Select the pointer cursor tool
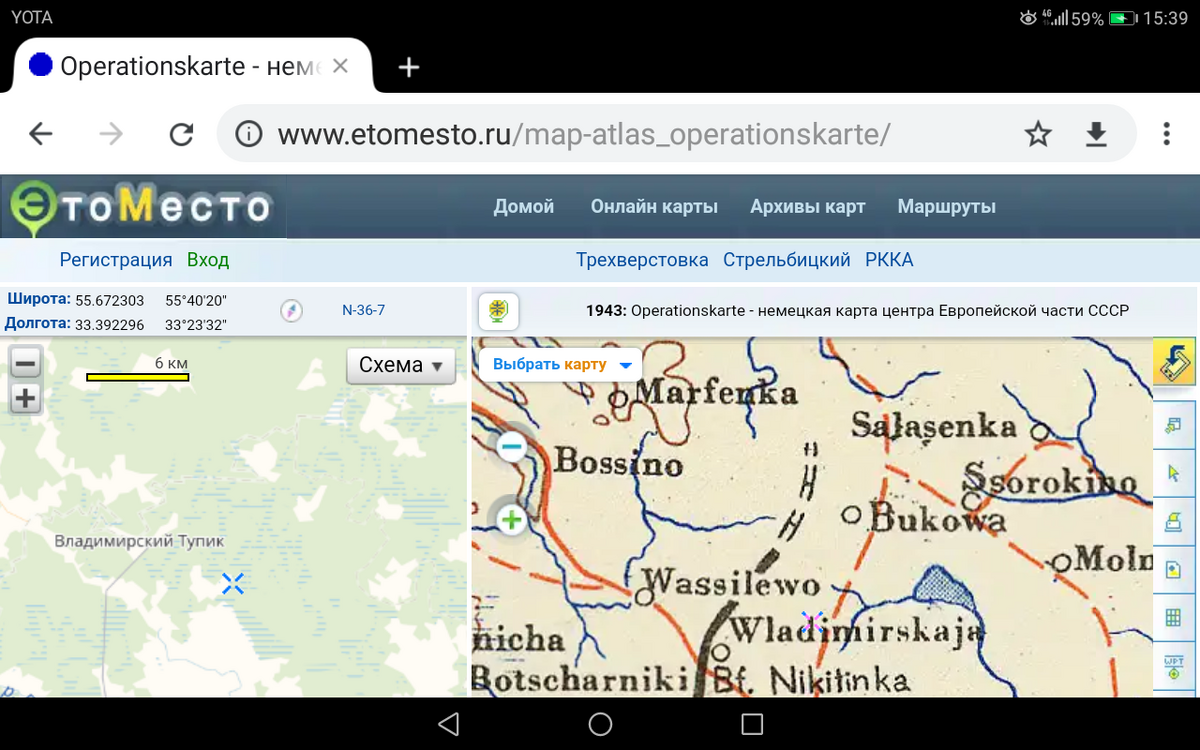 1174,473
